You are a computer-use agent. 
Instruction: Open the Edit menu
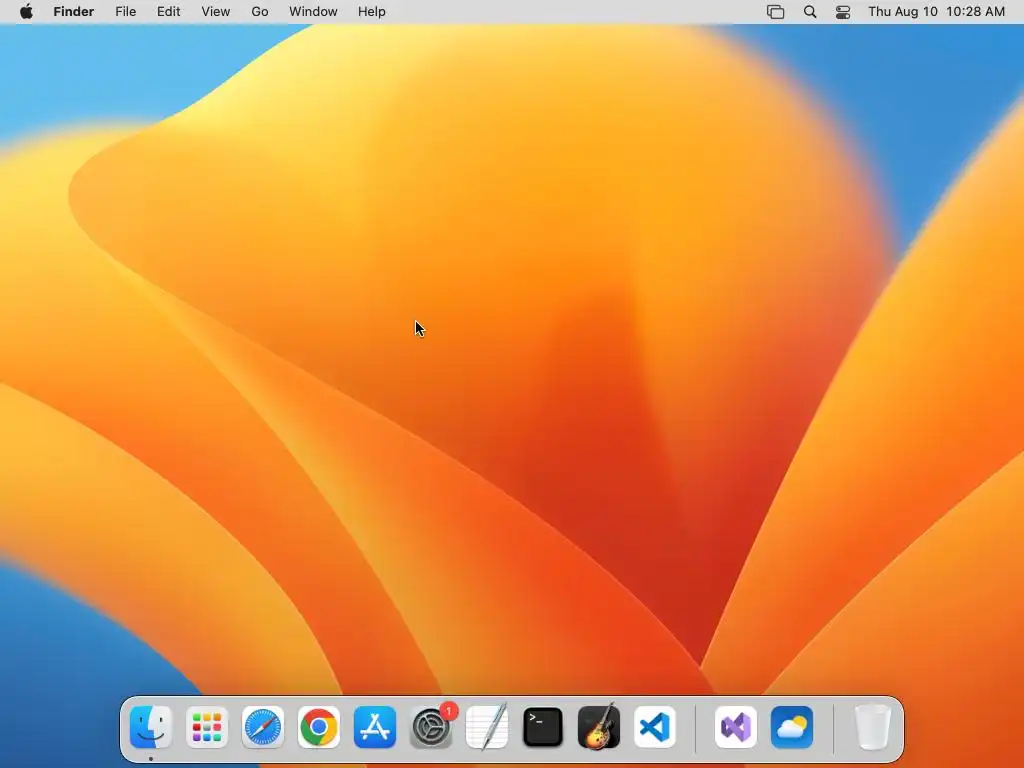tap(168, 12)
